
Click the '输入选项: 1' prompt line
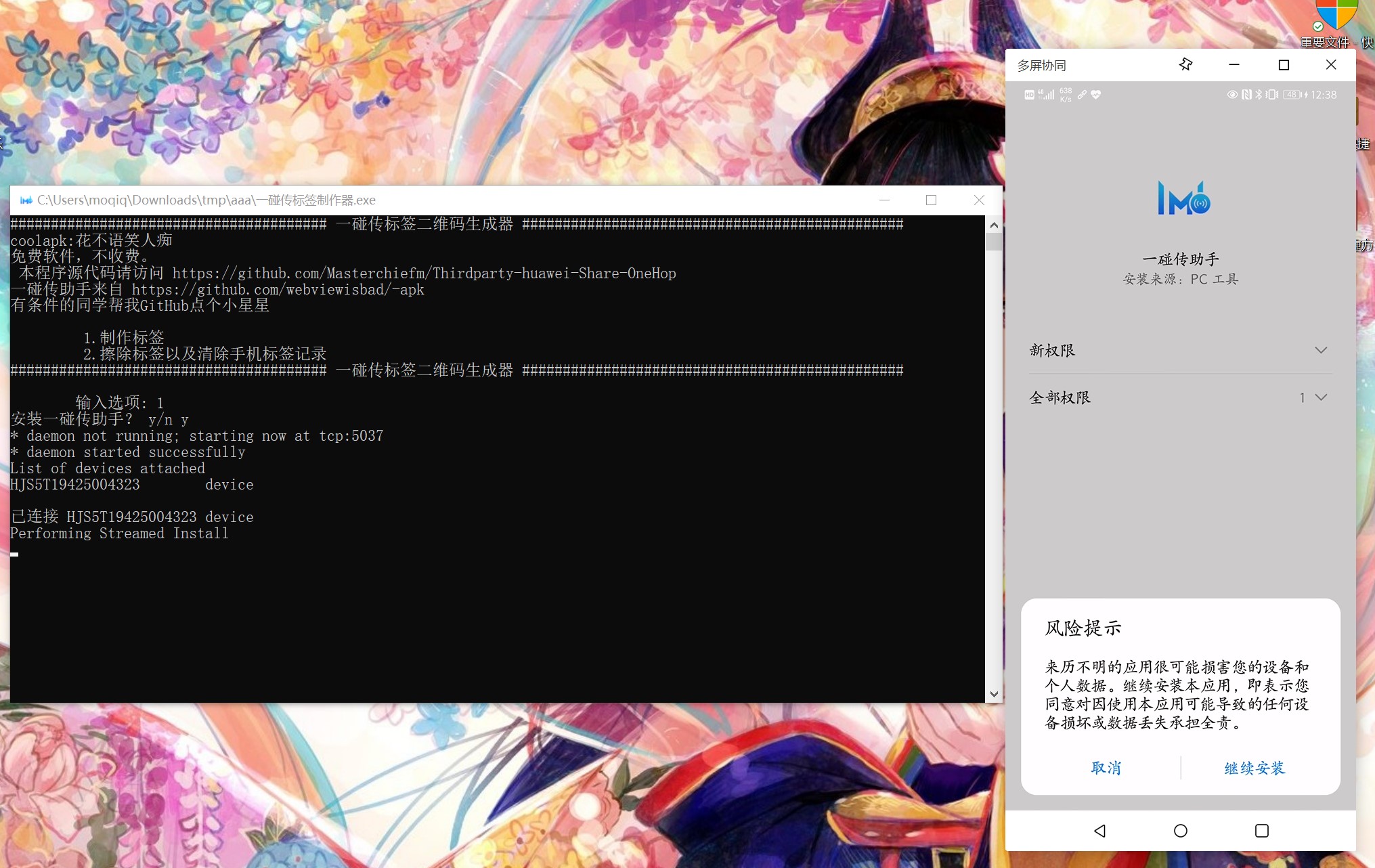(x=120, y=403)
